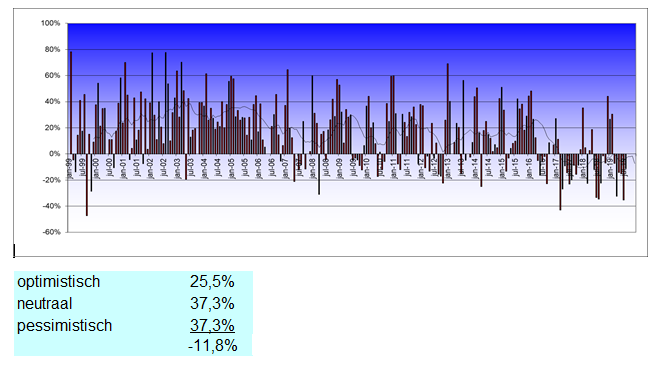Select the 25,5% optimistisch value
This screenshot has width=661, height=371.
(212, 282)
